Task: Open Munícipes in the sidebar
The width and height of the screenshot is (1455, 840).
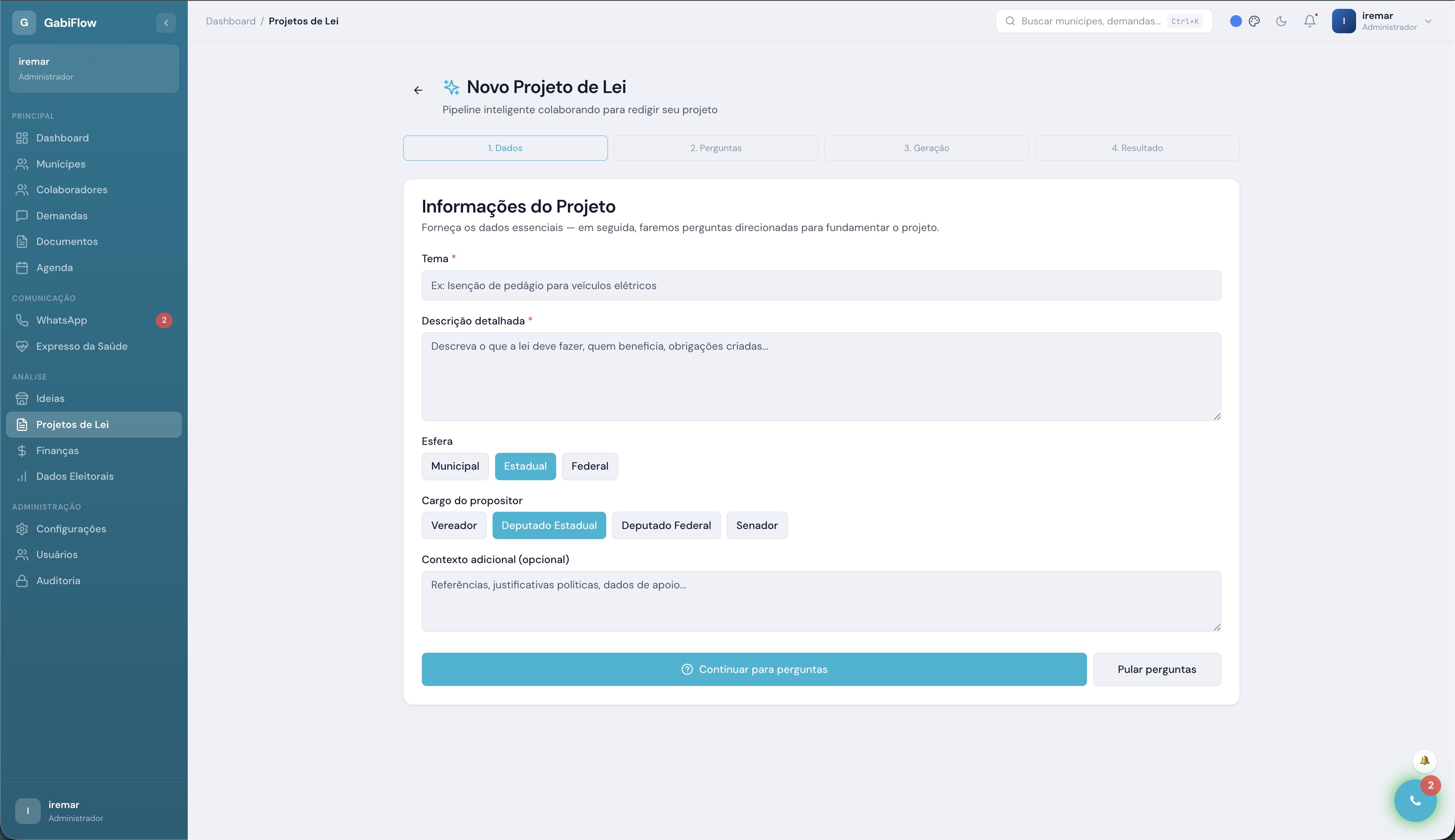Action: pyautogui.click(x=93, y=164)
